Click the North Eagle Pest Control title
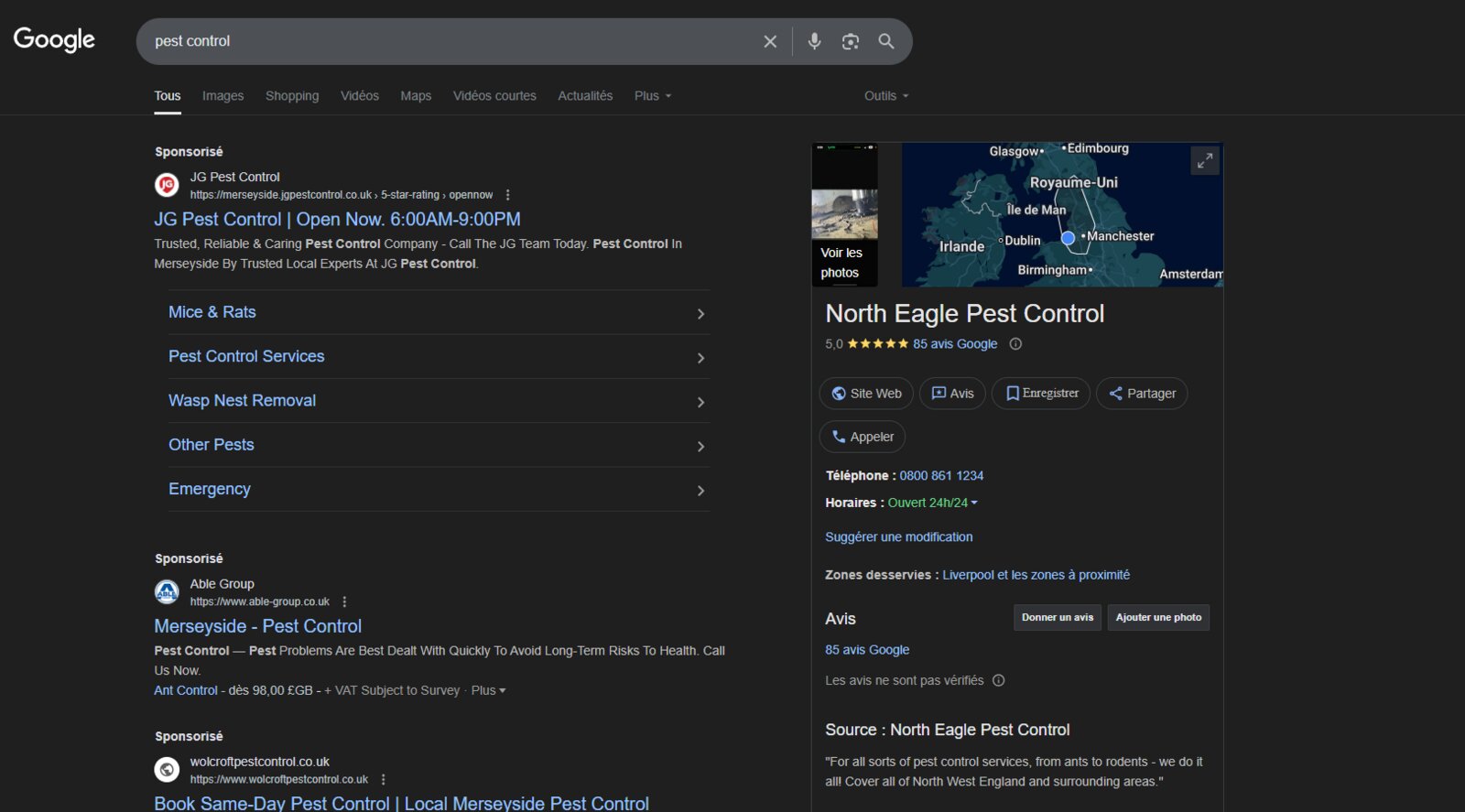Viewport: 1465px width, 812px height. tap(965, 314)
